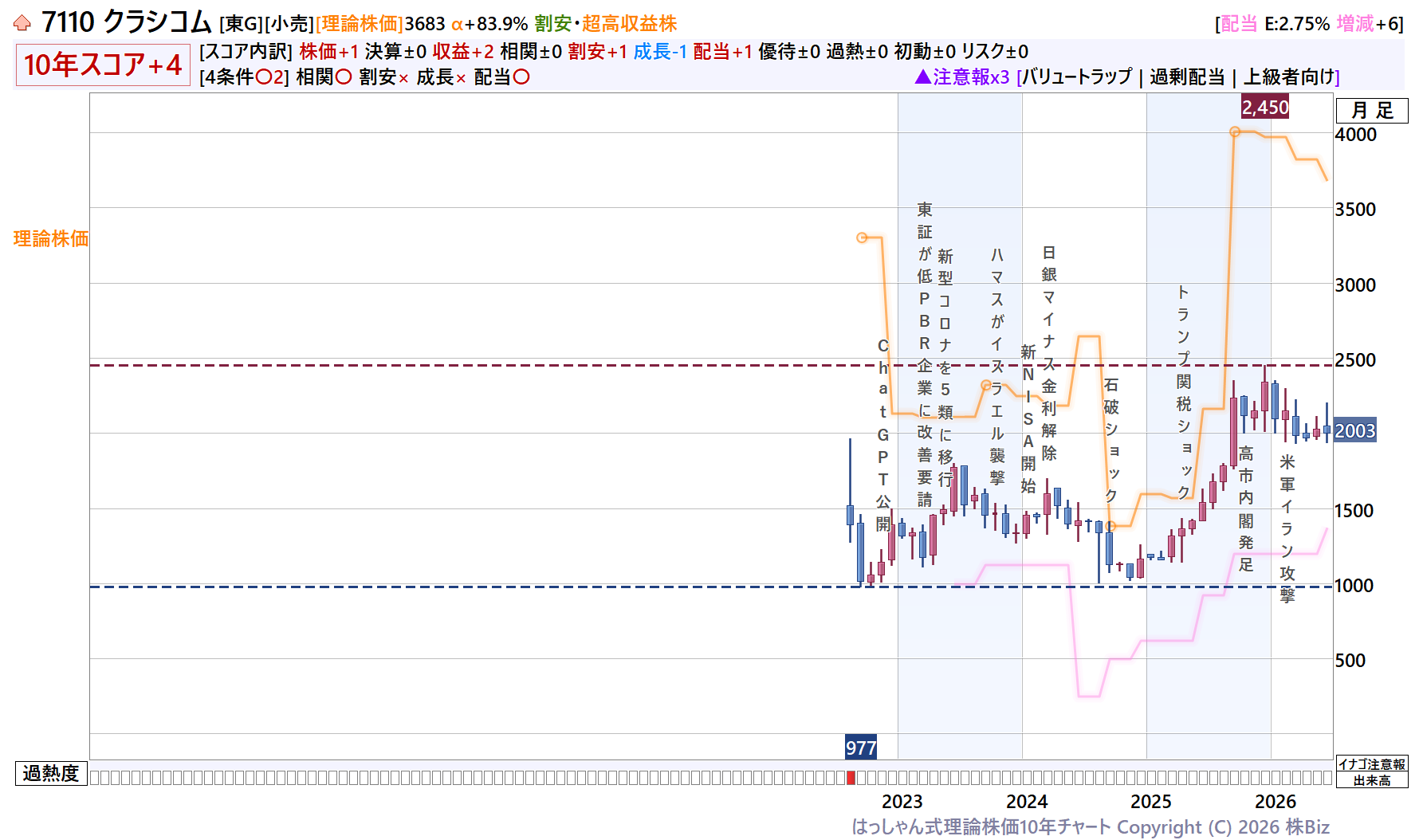
Task: Click the 月足 timeframe box
Action: (x=1372, y=111)
